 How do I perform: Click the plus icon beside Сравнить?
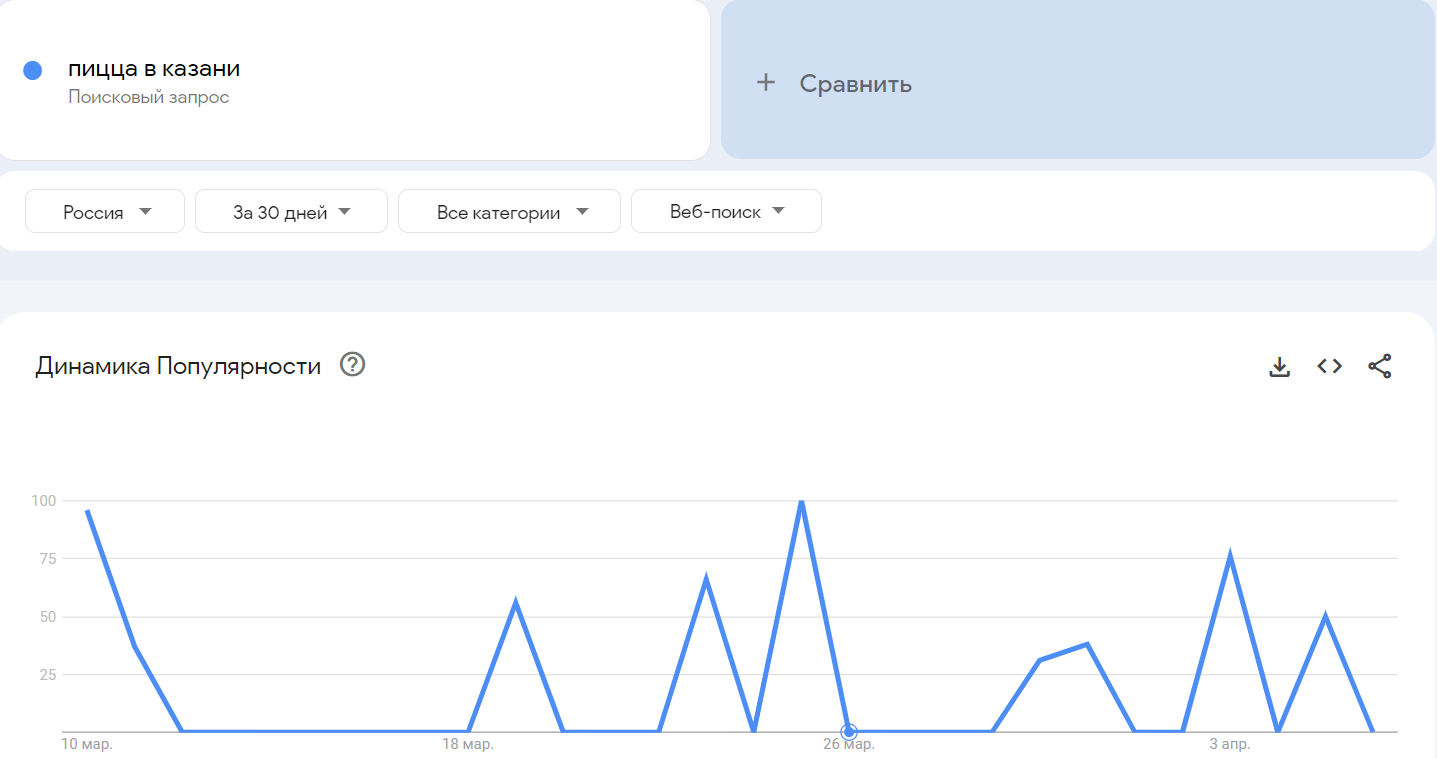(766, 83)
